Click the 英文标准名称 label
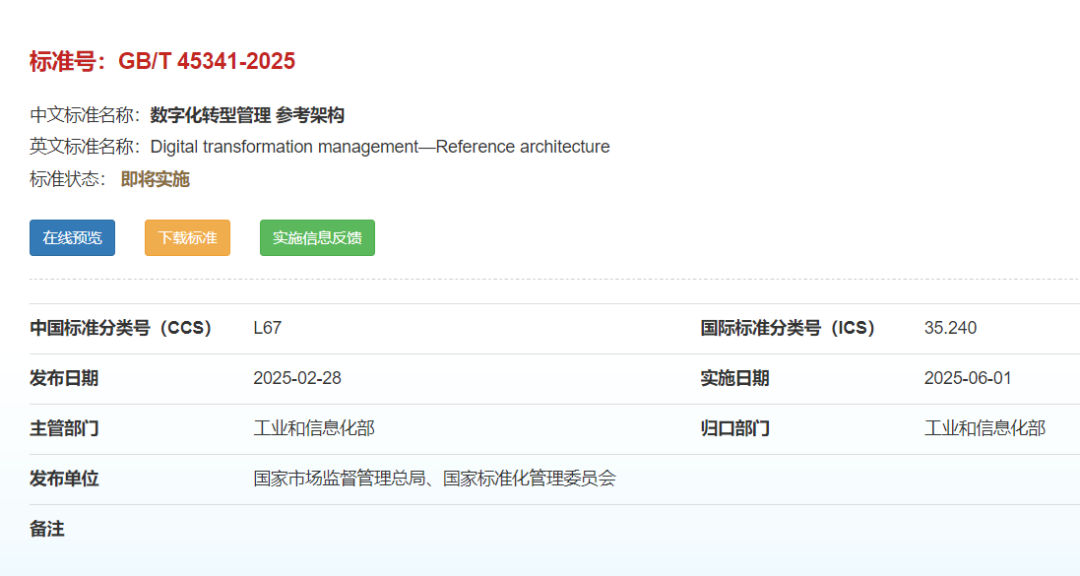1080x576 pixels. point(84,147)
